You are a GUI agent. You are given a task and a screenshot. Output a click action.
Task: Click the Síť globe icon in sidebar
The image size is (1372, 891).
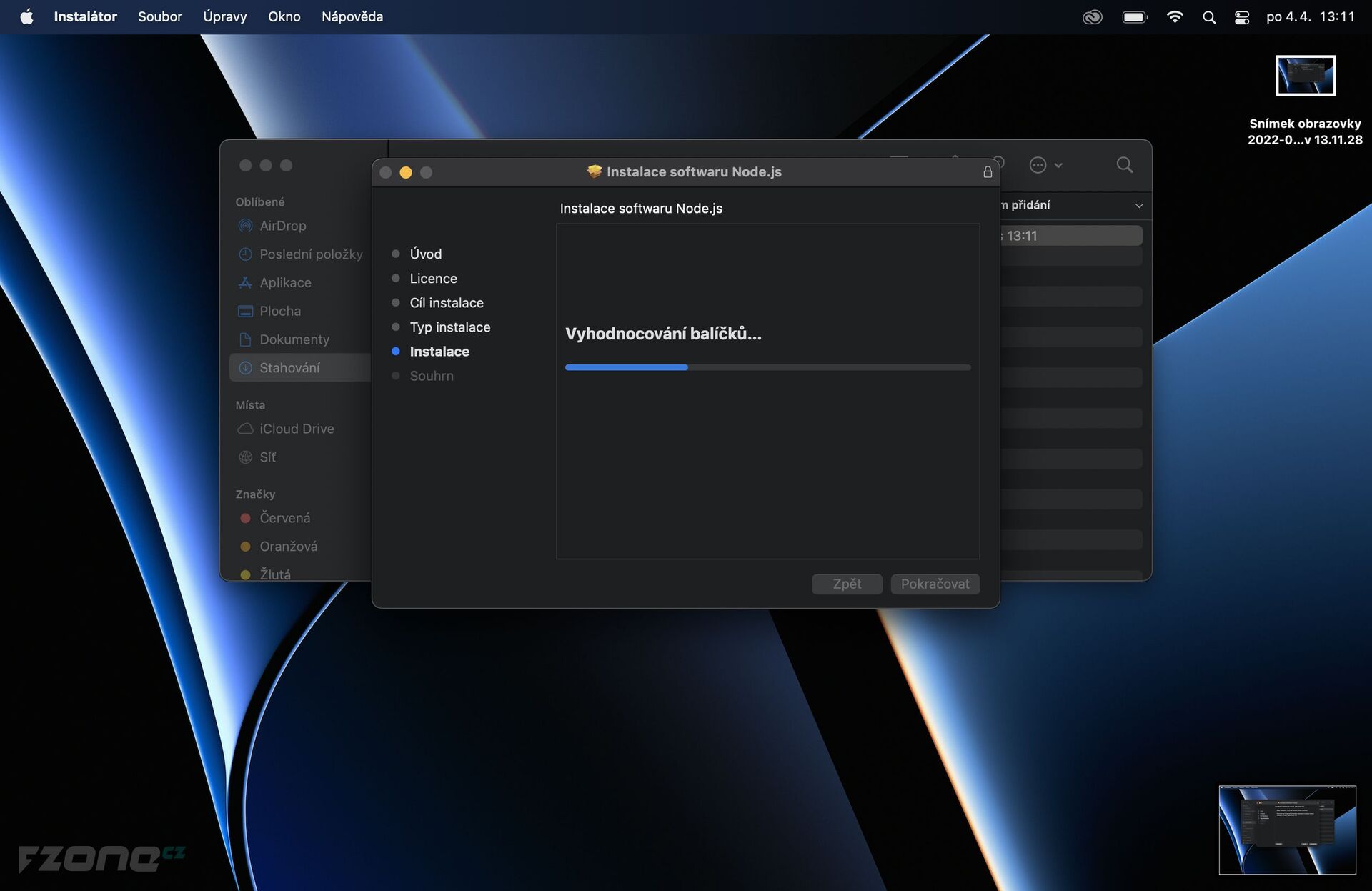245,457
